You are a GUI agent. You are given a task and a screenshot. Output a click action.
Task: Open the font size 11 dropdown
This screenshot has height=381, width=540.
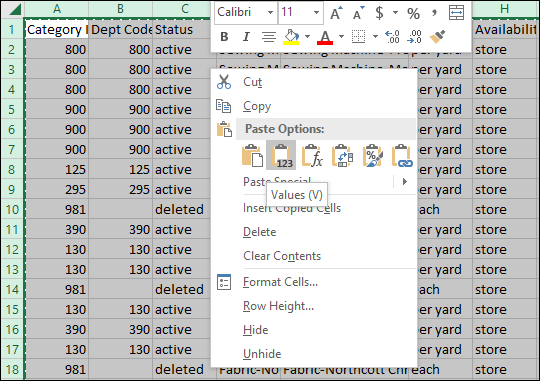tap(316, 13)
